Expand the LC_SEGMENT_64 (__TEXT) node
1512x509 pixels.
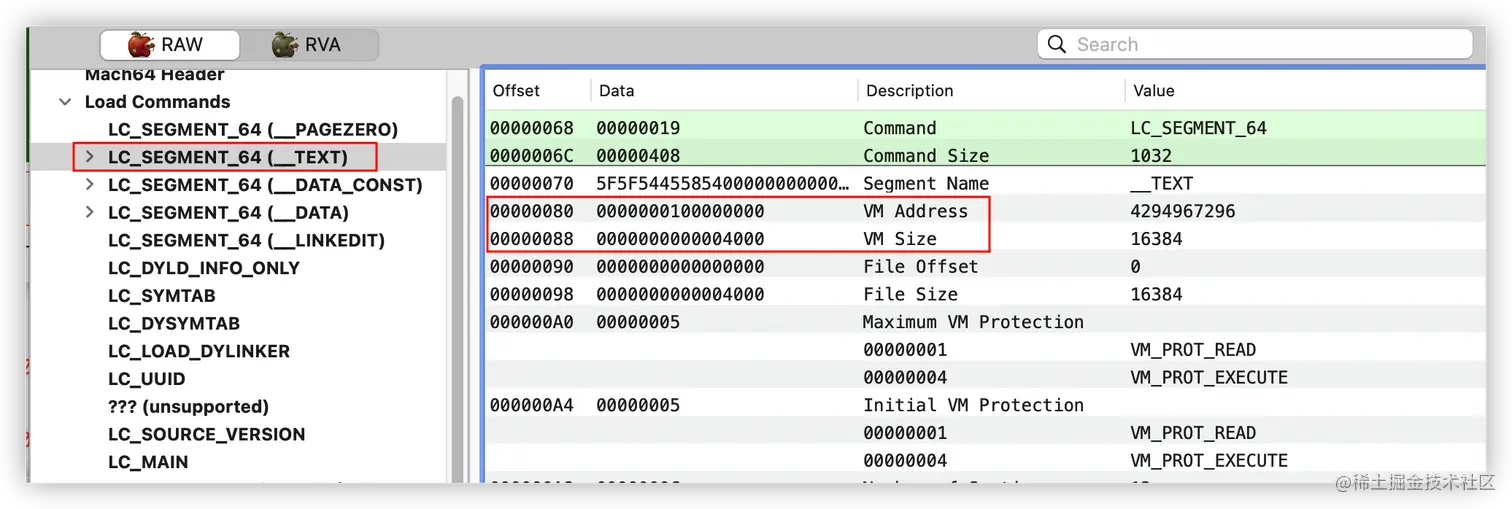(89, 157)
